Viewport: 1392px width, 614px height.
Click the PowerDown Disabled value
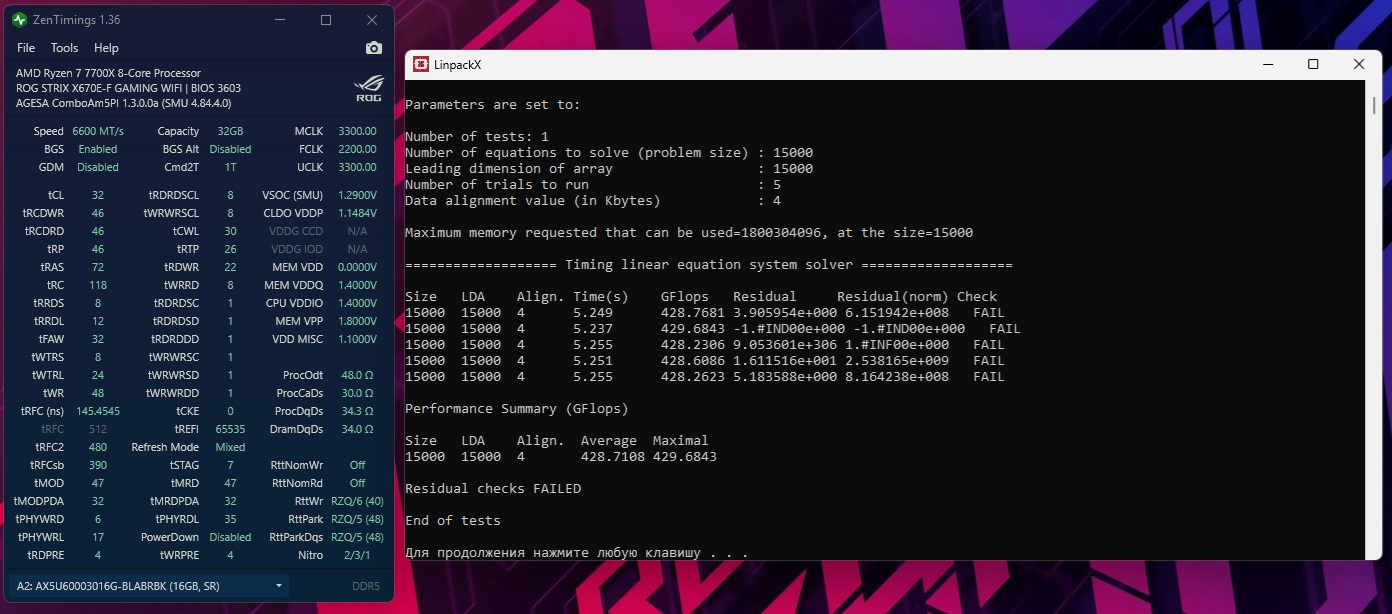tap(230, 537)
